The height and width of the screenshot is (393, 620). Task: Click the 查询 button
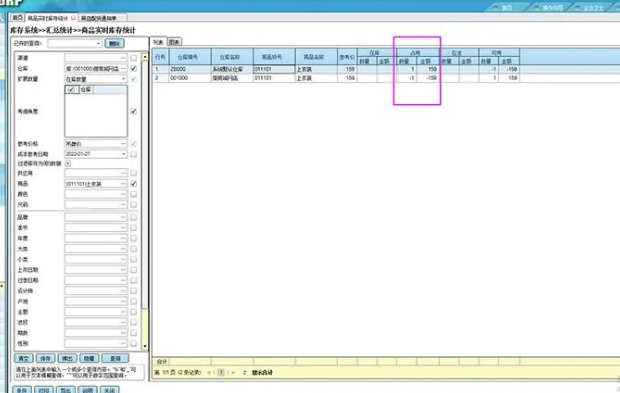115,358
